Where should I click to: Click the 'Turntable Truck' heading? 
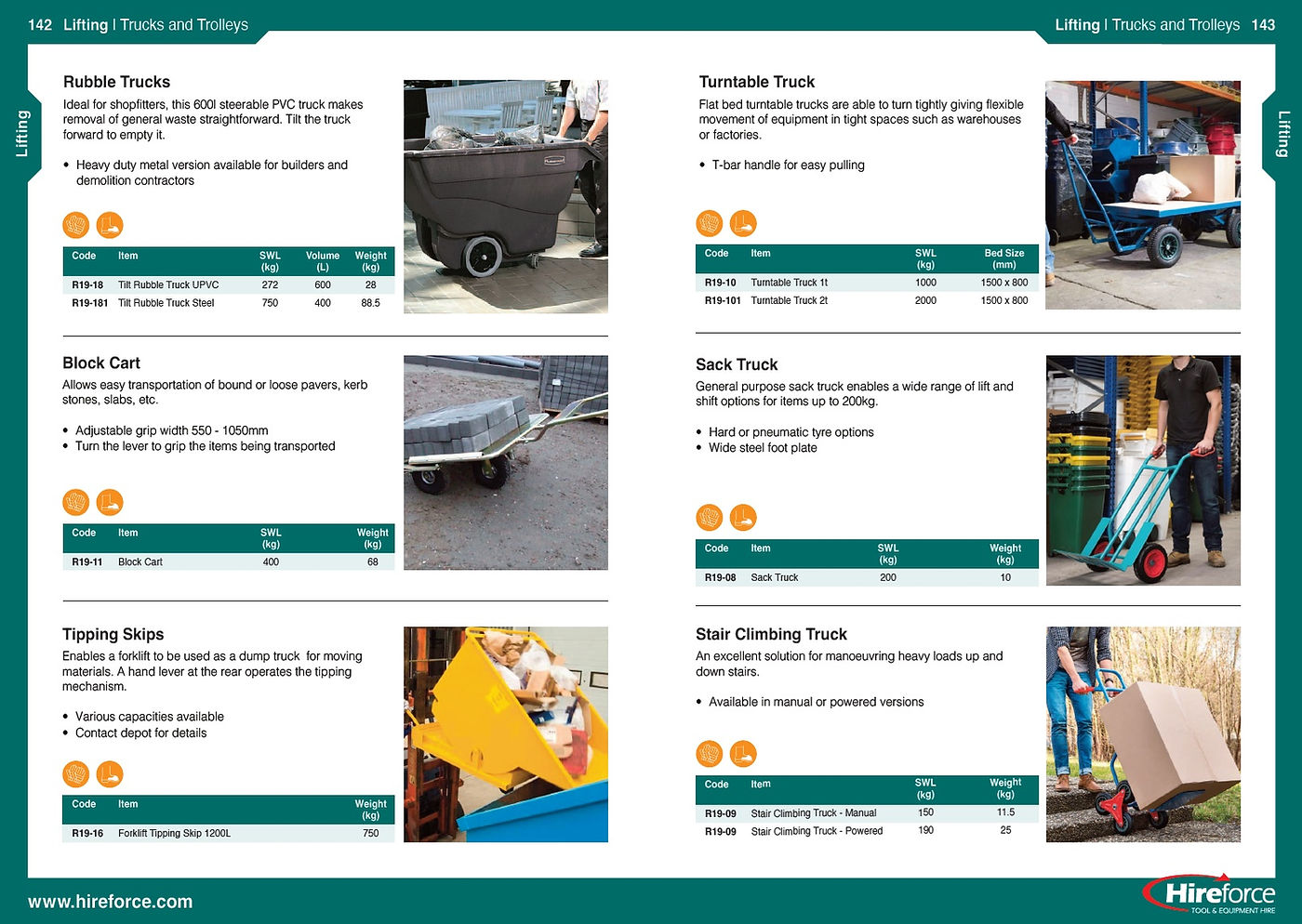tap(757, 82)
